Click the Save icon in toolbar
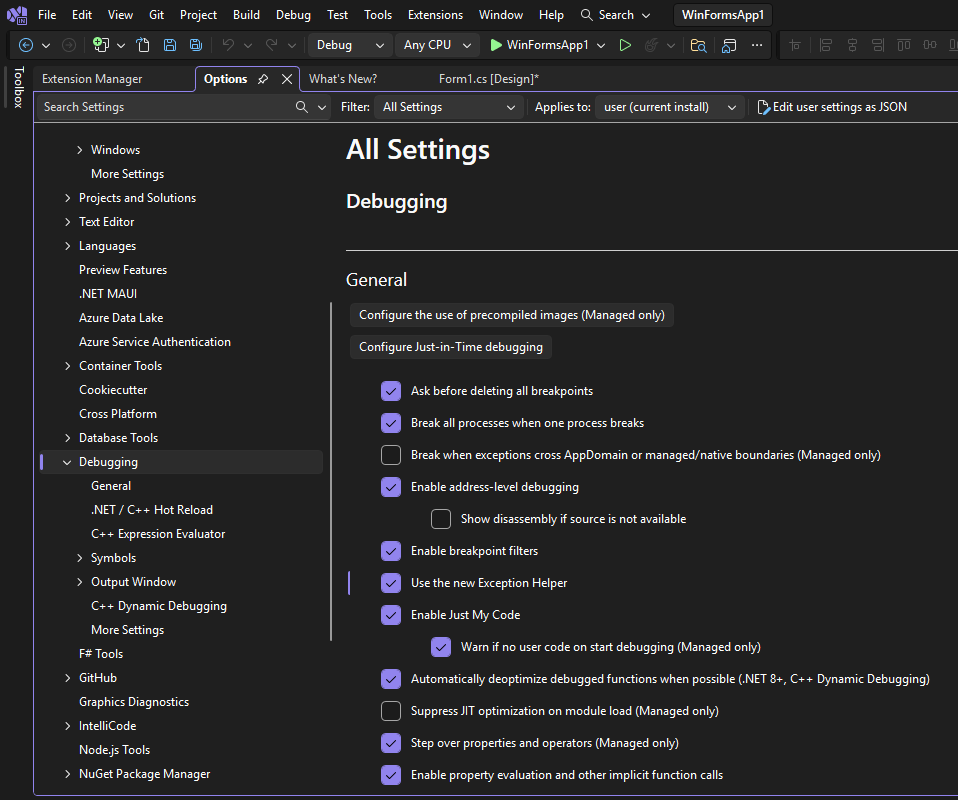Image resolution: width=958 pixels, height=800 pixels. [170, 45]
